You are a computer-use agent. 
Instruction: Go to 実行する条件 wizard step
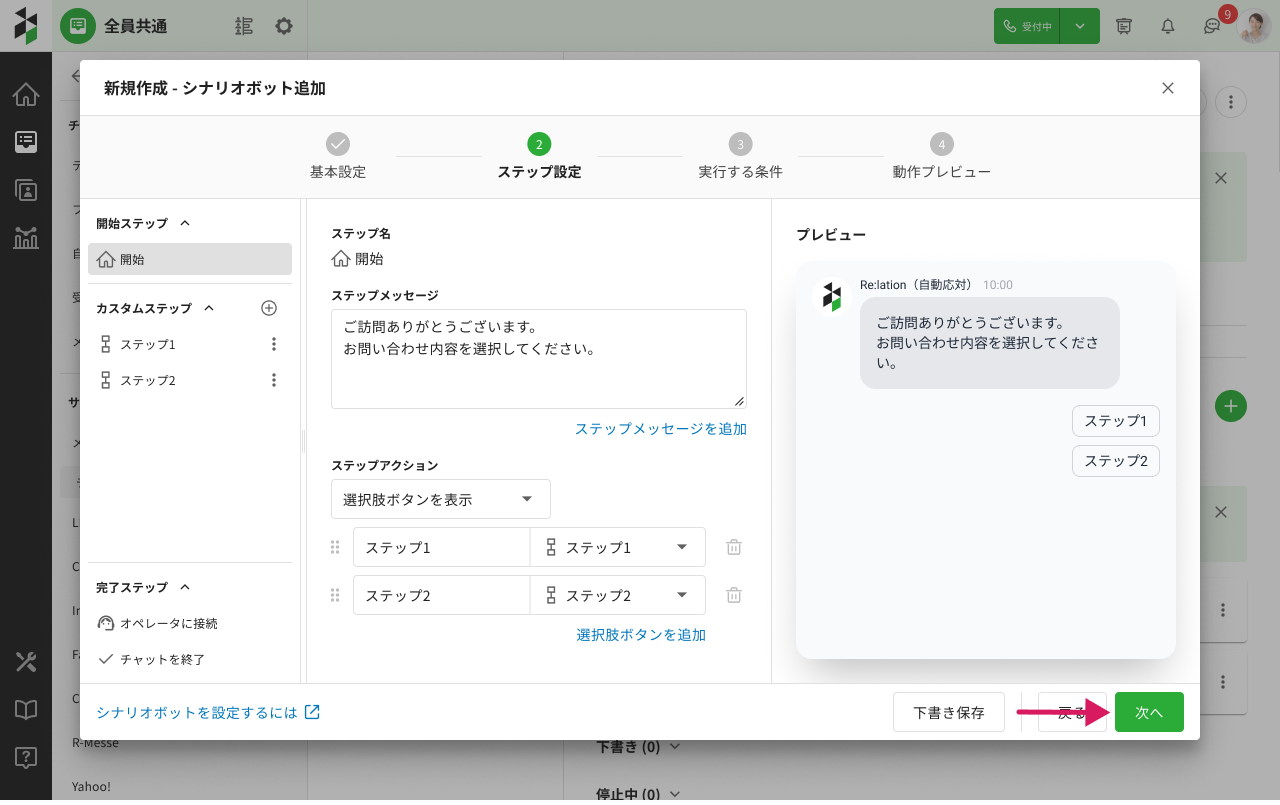pos(740,155)
